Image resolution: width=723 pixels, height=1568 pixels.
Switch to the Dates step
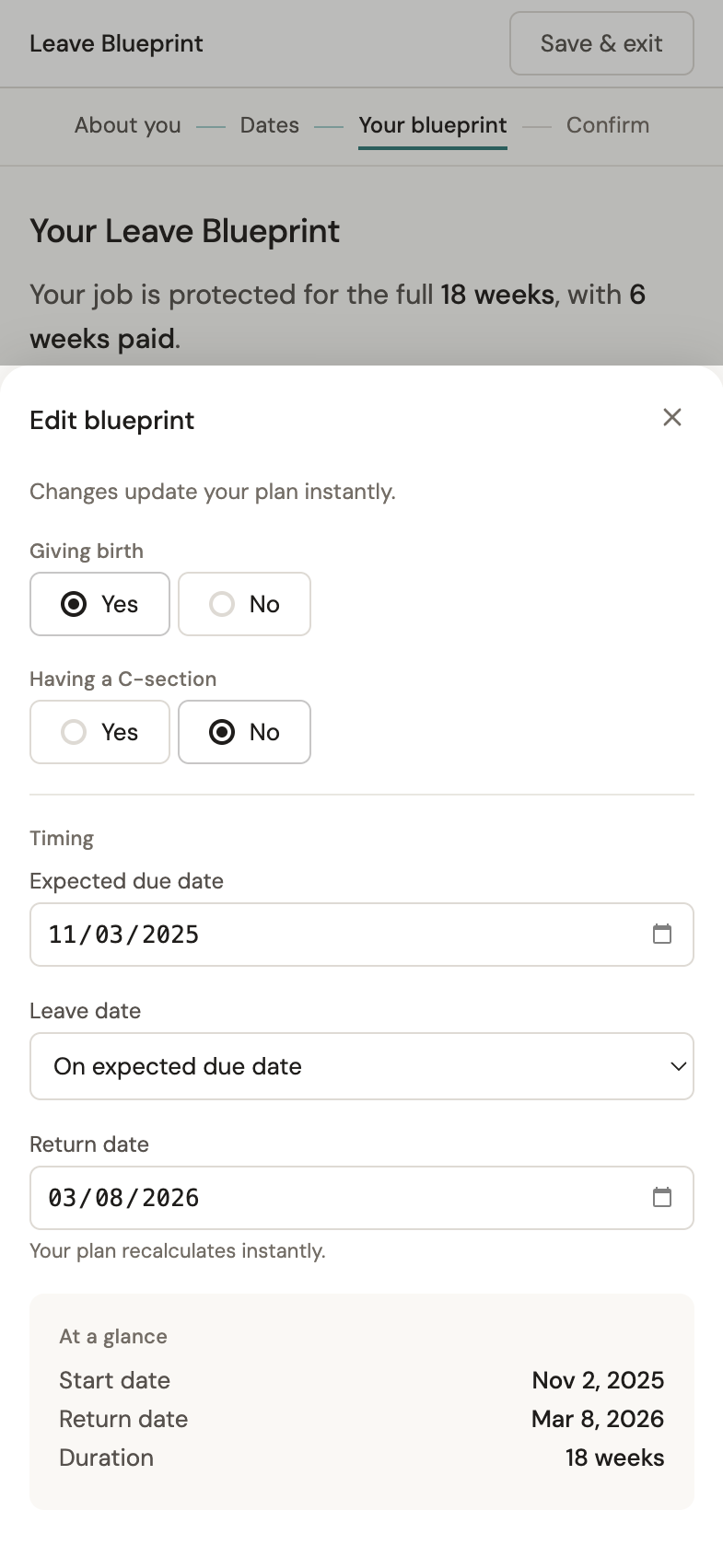tap(270, 125)
